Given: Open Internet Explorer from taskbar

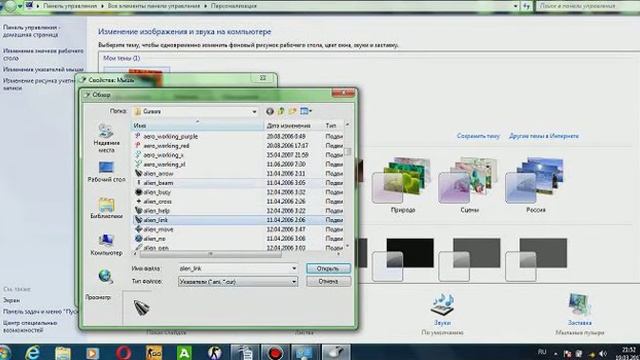Looking at the screenshot, I should point(33,352).
